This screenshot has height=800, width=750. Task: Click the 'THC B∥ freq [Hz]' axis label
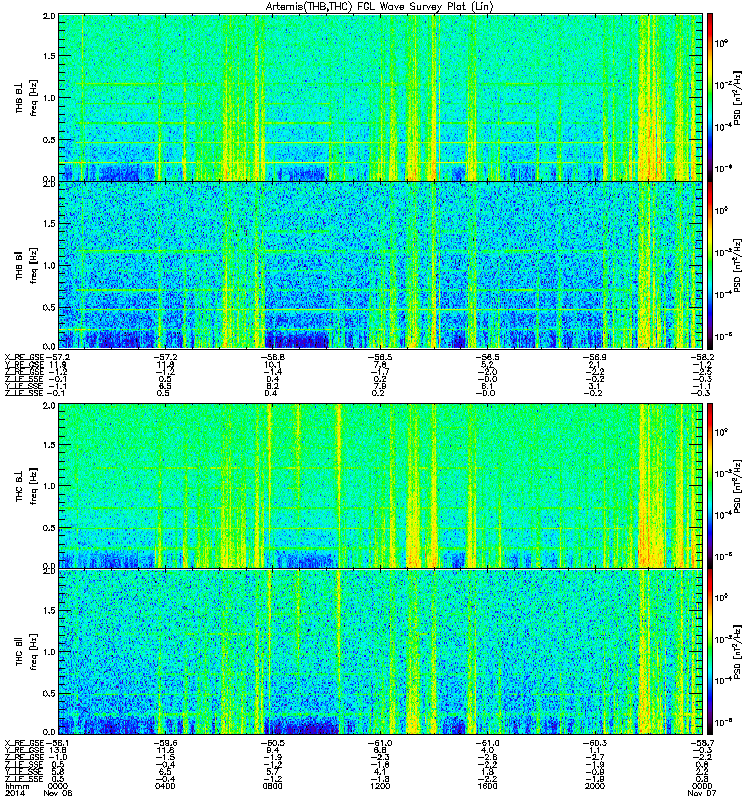[27, 652]
